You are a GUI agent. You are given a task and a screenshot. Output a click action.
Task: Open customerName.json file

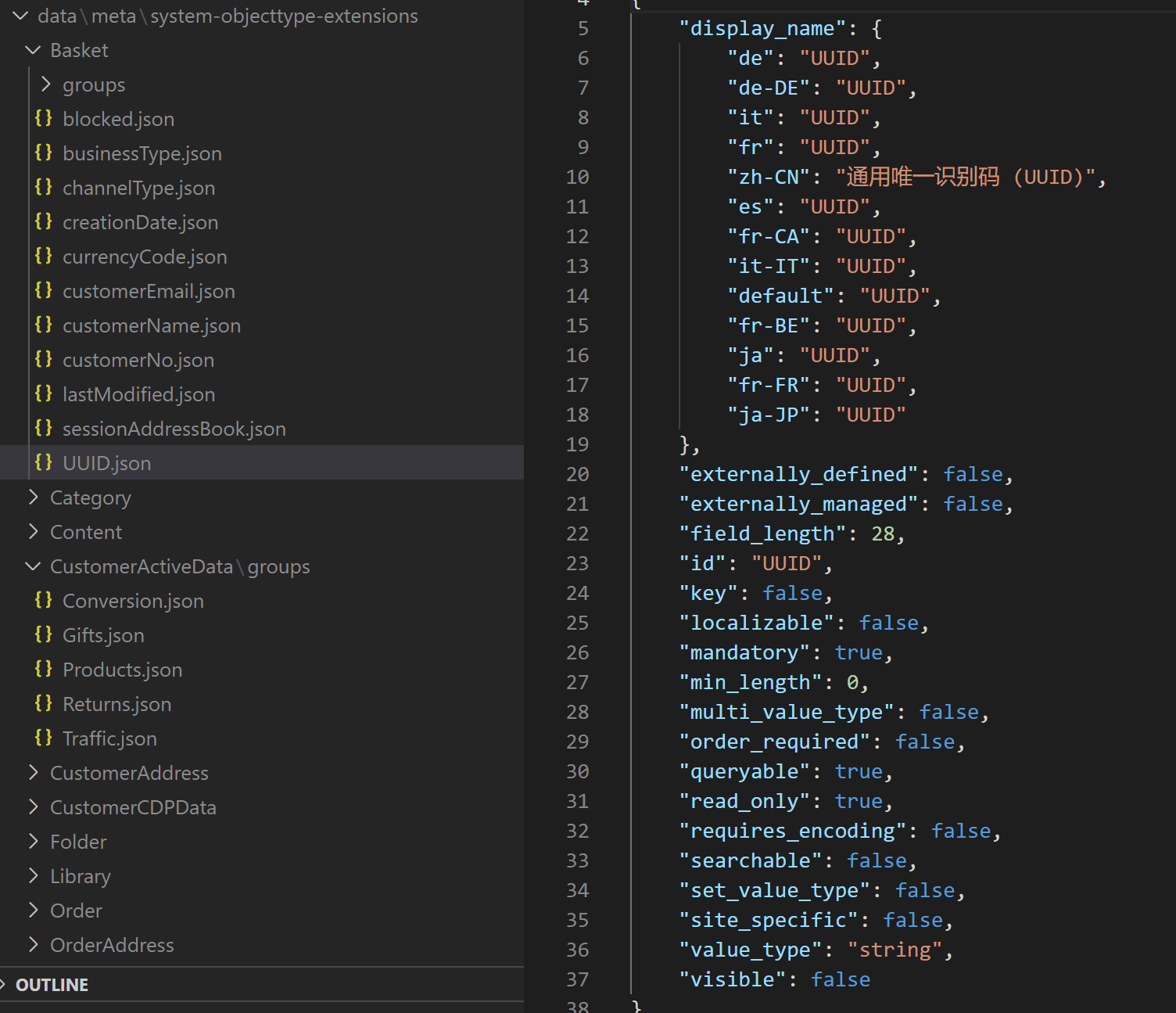pyautogui.click(x=152, y=325)
